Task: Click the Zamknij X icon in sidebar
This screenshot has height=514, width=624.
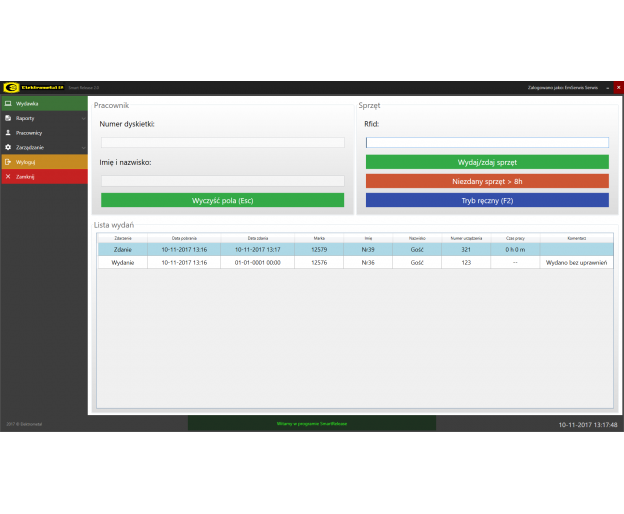Action: [8, 176]
